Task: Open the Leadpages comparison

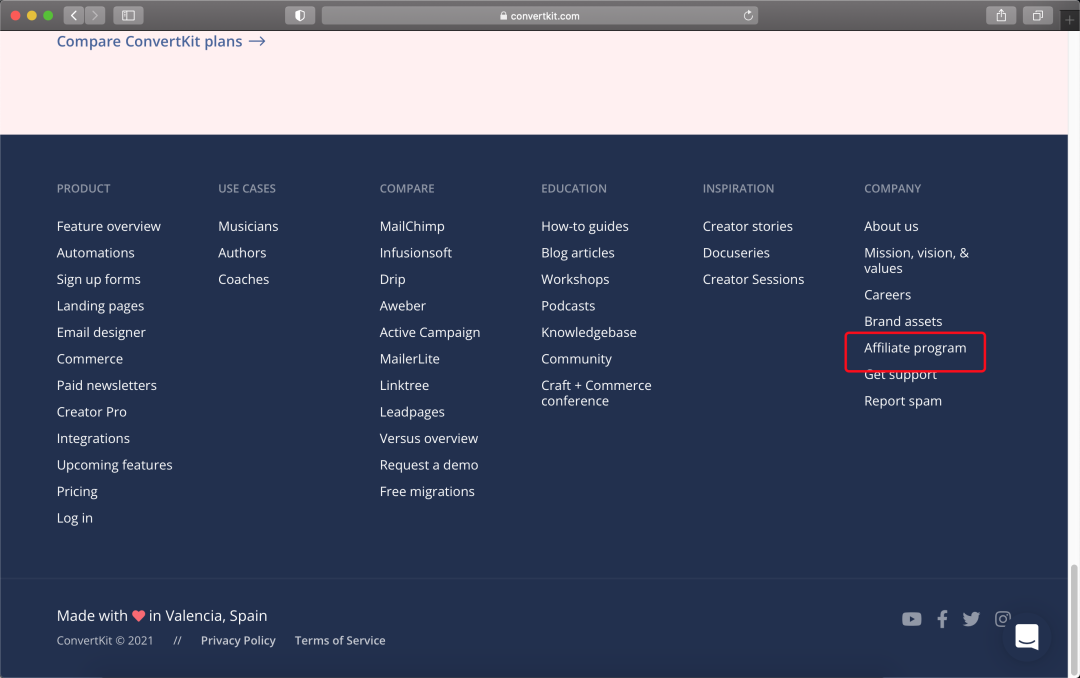Action: [412, 412]
